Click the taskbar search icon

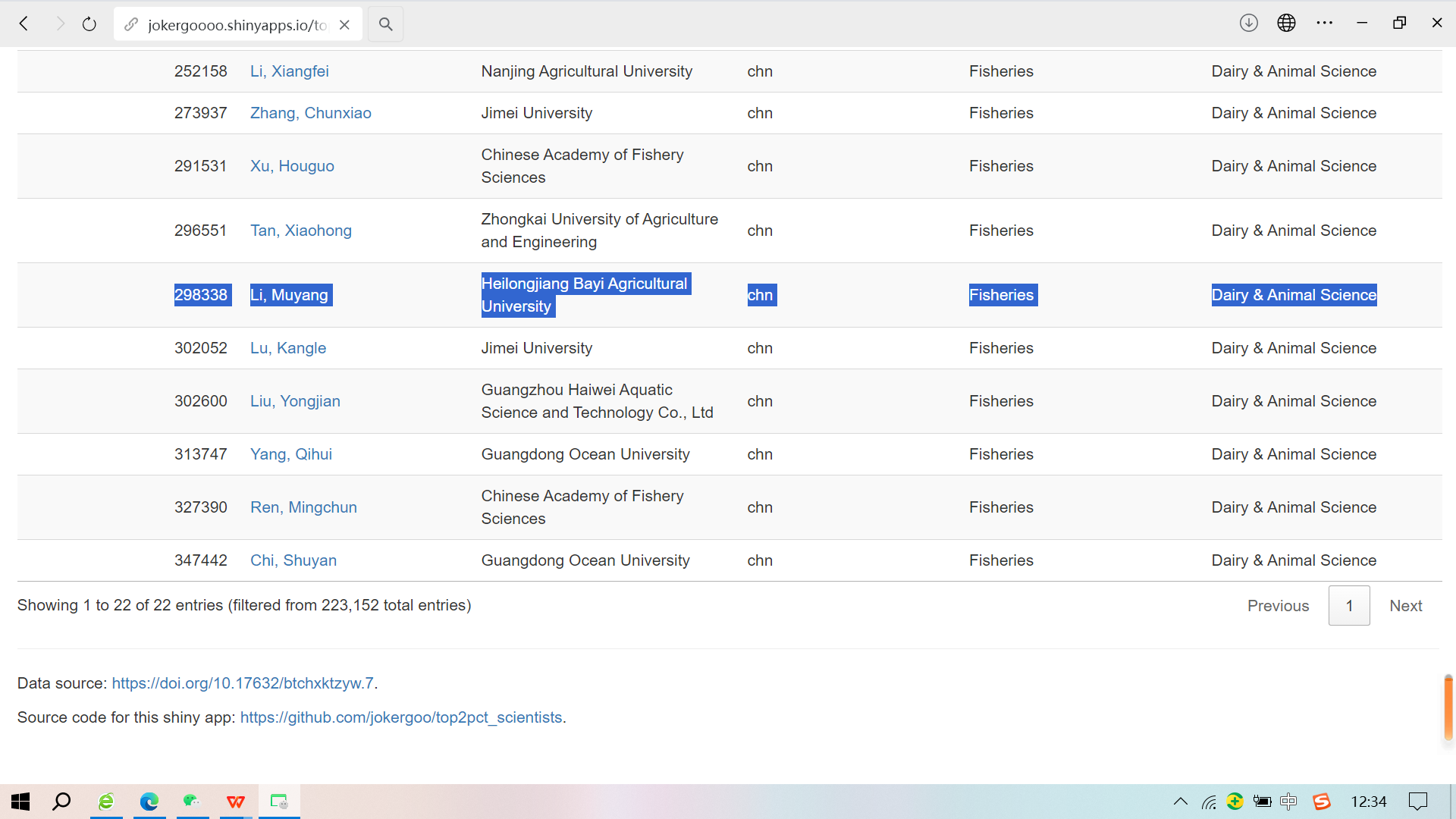click(x=61, y=802)
